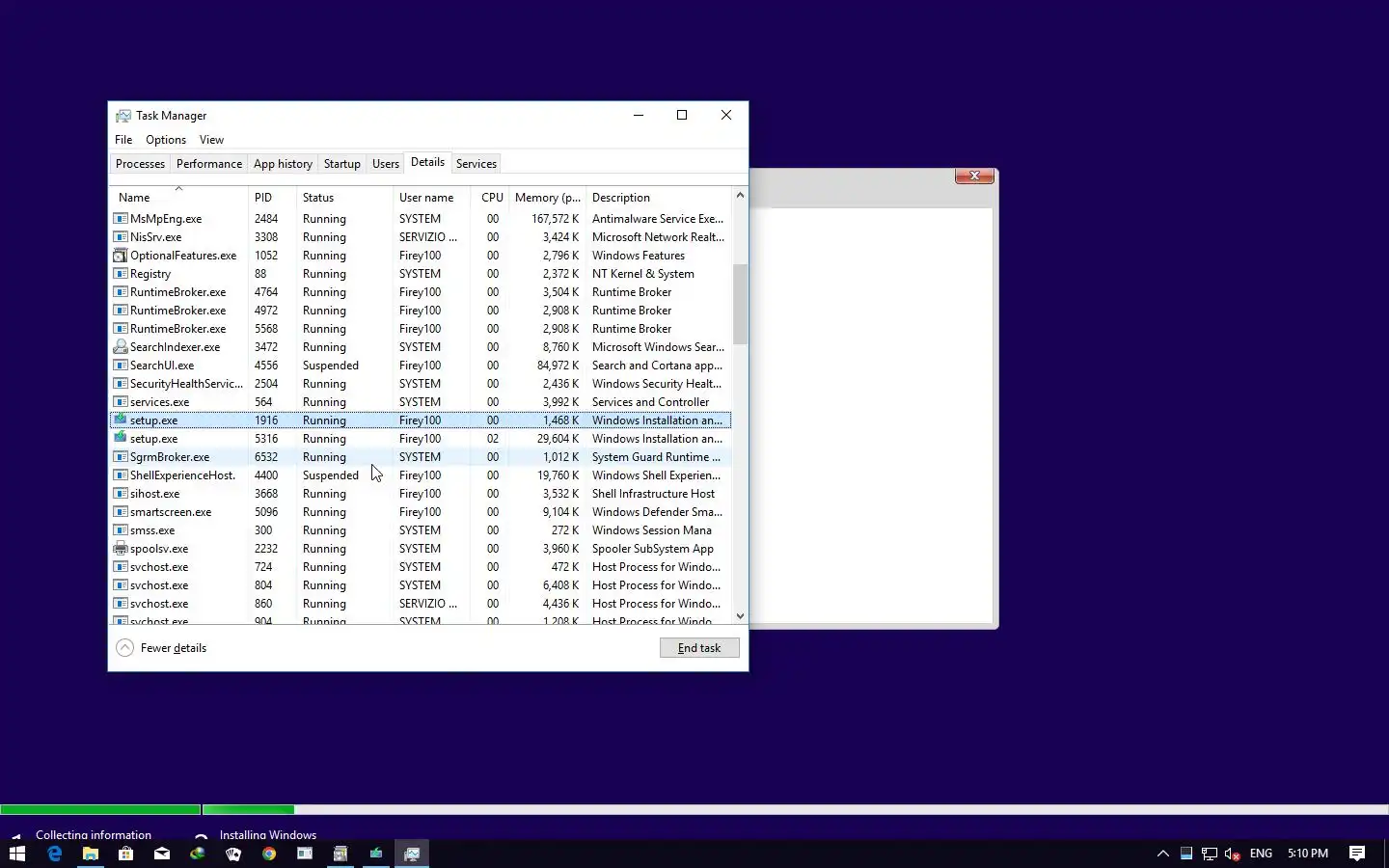Screen dimensions: 1389x868
Task: Select the smss.exe row
Action: point(421,530)
